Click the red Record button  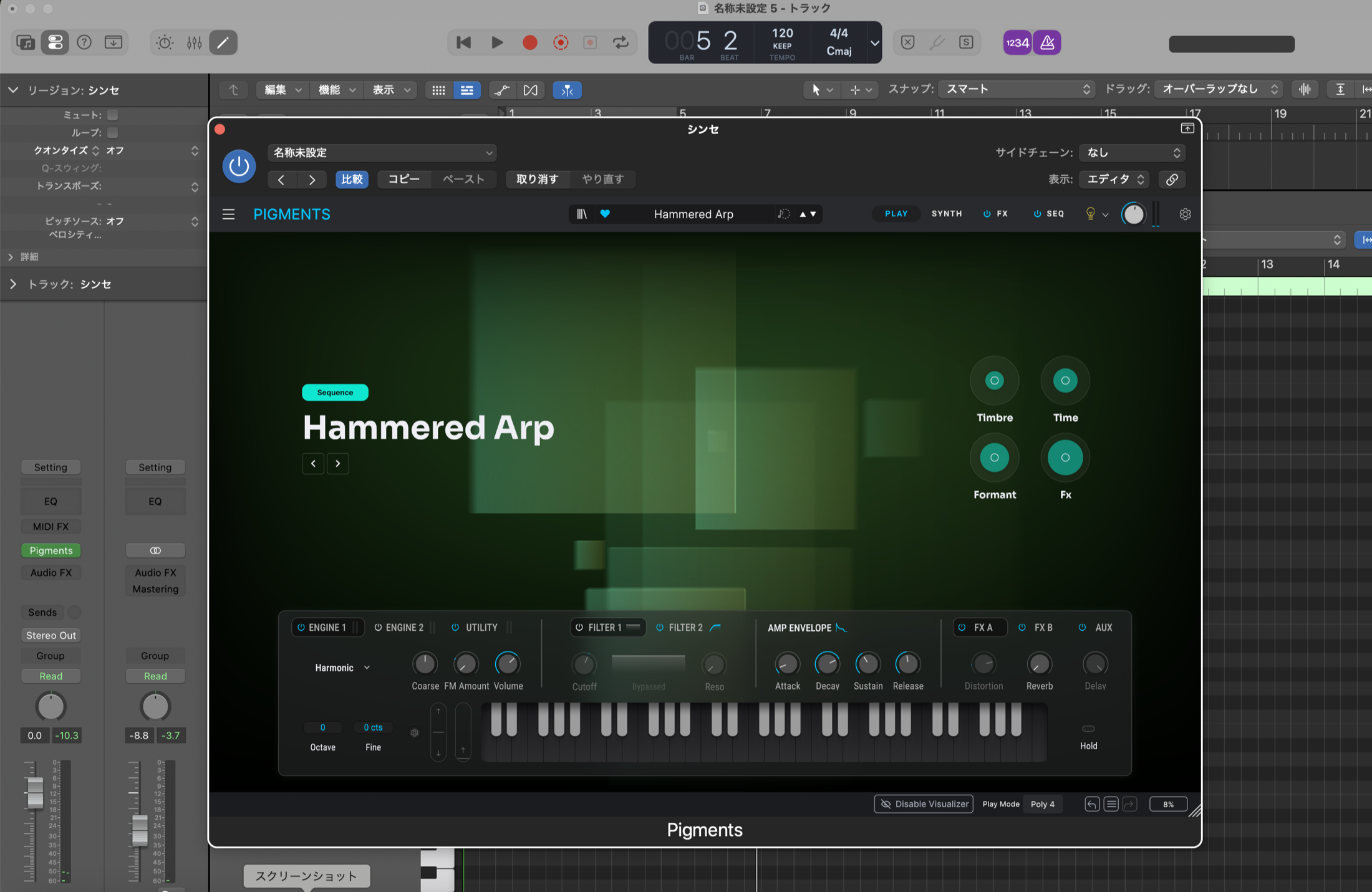point(529,42)
